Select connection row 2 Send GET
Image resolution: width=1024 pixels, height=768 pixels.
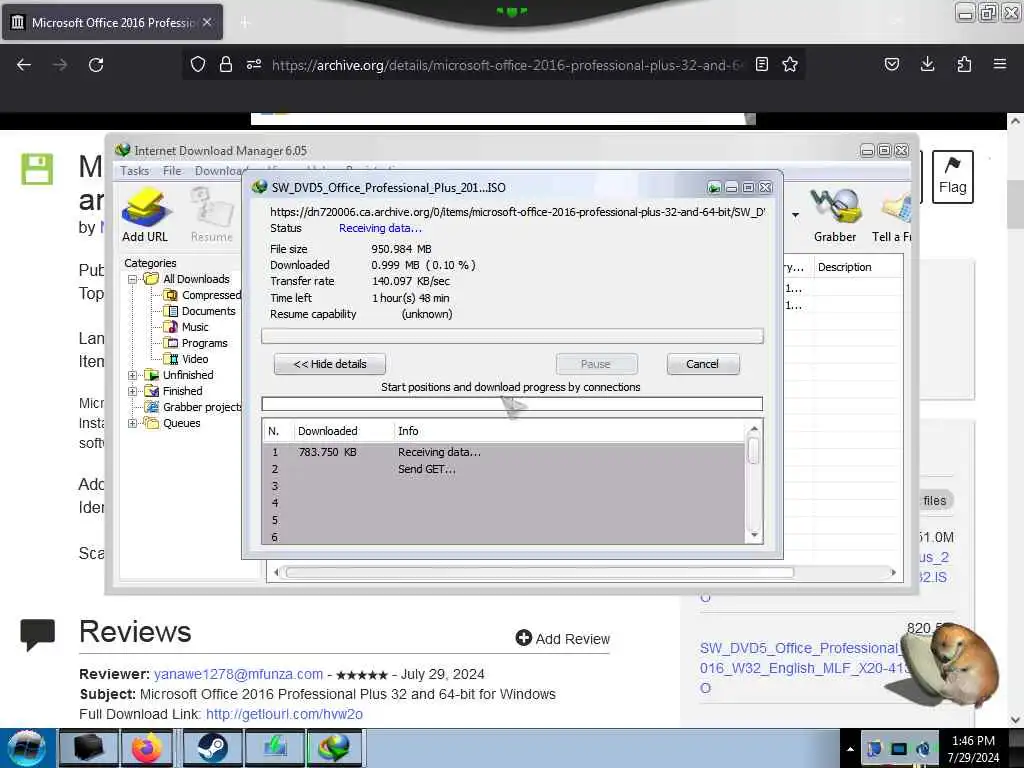click(504, 469)
